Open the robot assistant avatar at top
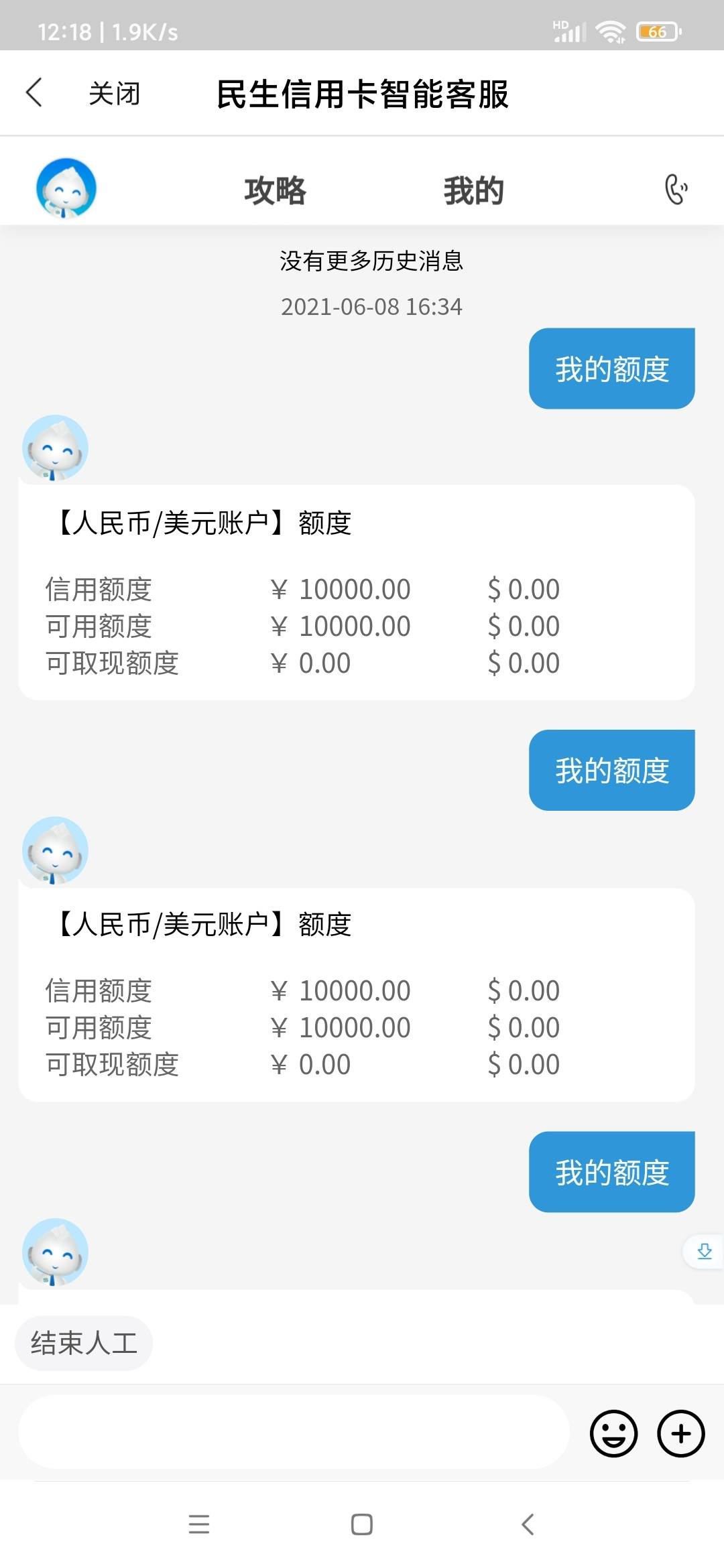724x1568 pixels. coord(66,188)
